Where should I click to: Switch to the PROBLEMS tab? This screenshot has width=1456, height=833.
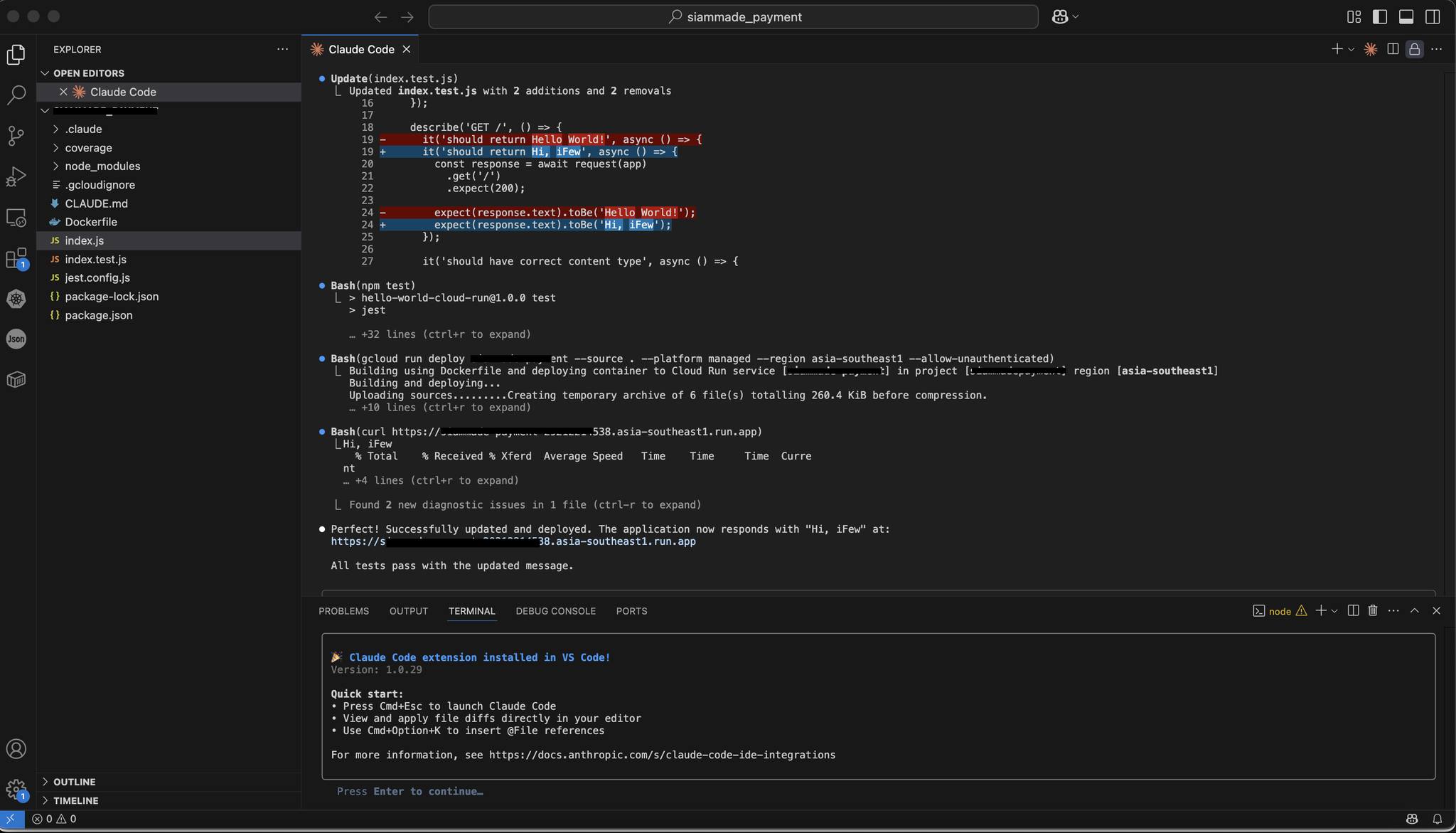343,611
